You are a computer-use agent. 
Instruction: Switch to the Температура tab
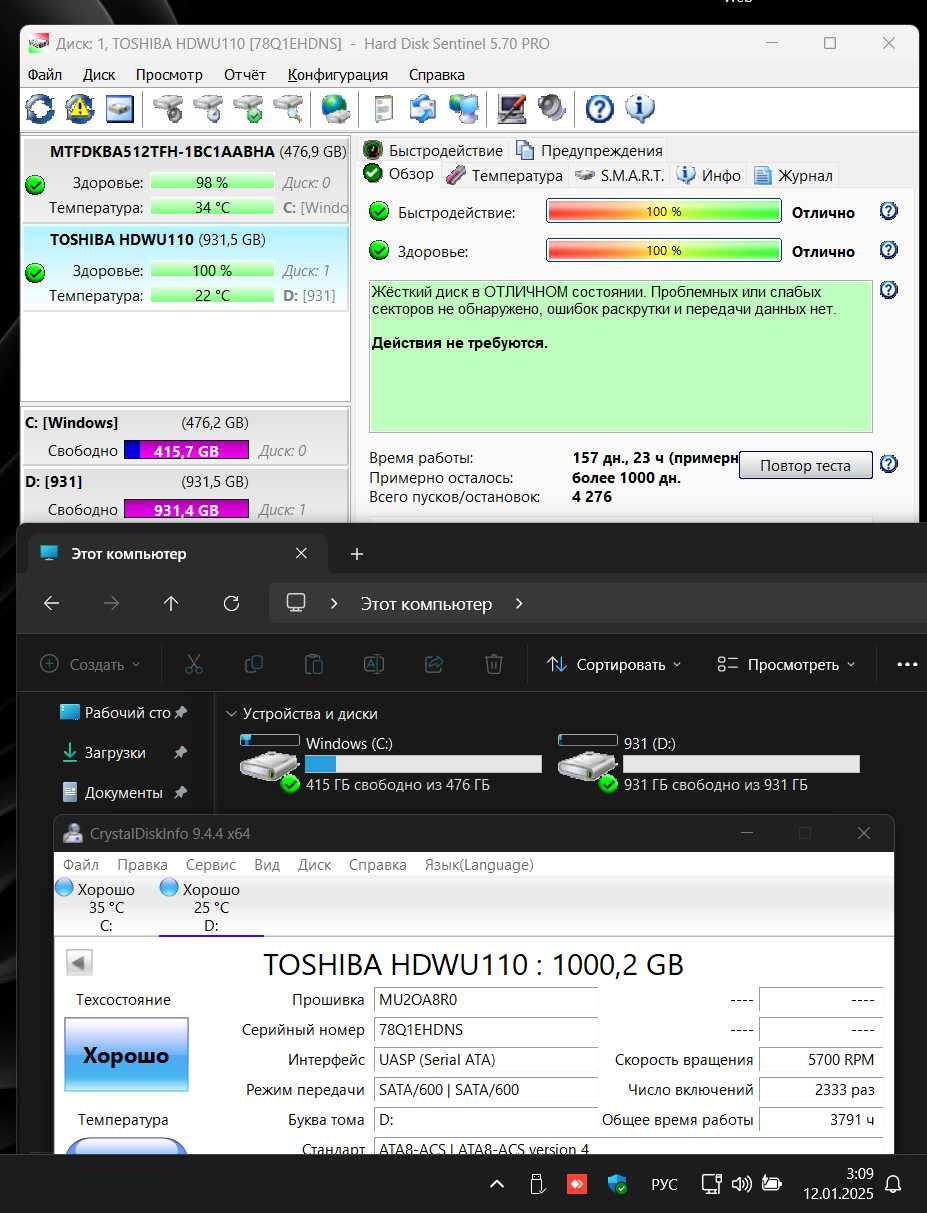pos(505,175)
